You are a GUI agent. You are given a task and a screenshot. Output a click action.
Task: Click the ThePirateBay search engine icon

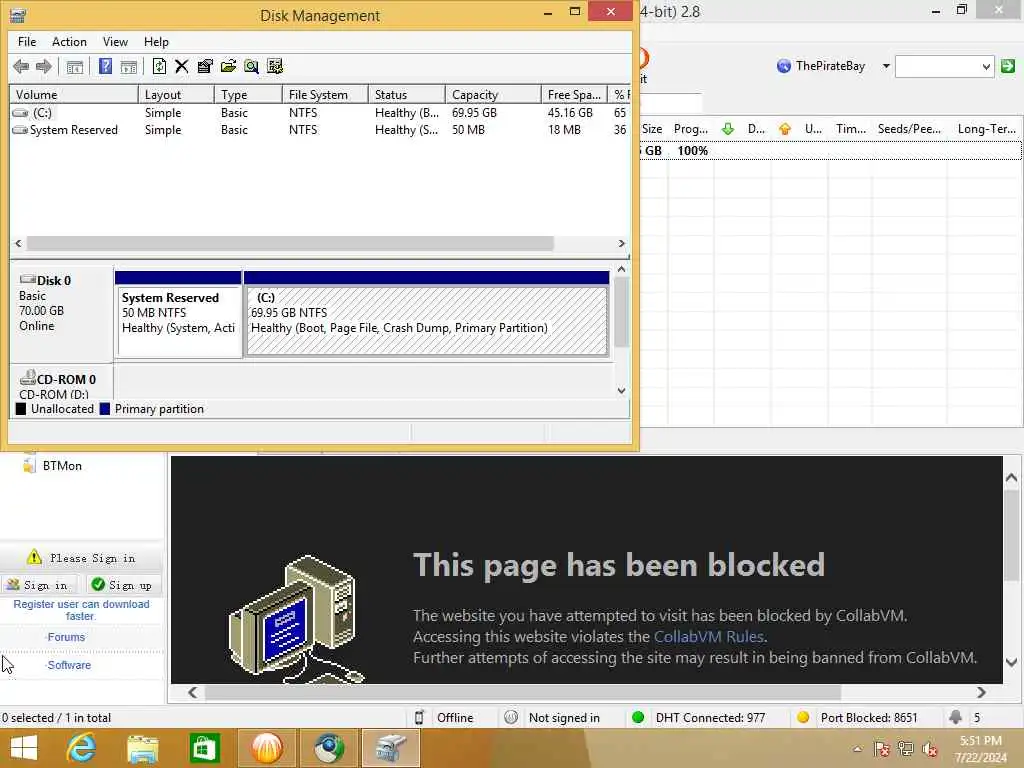click(784, 66)
